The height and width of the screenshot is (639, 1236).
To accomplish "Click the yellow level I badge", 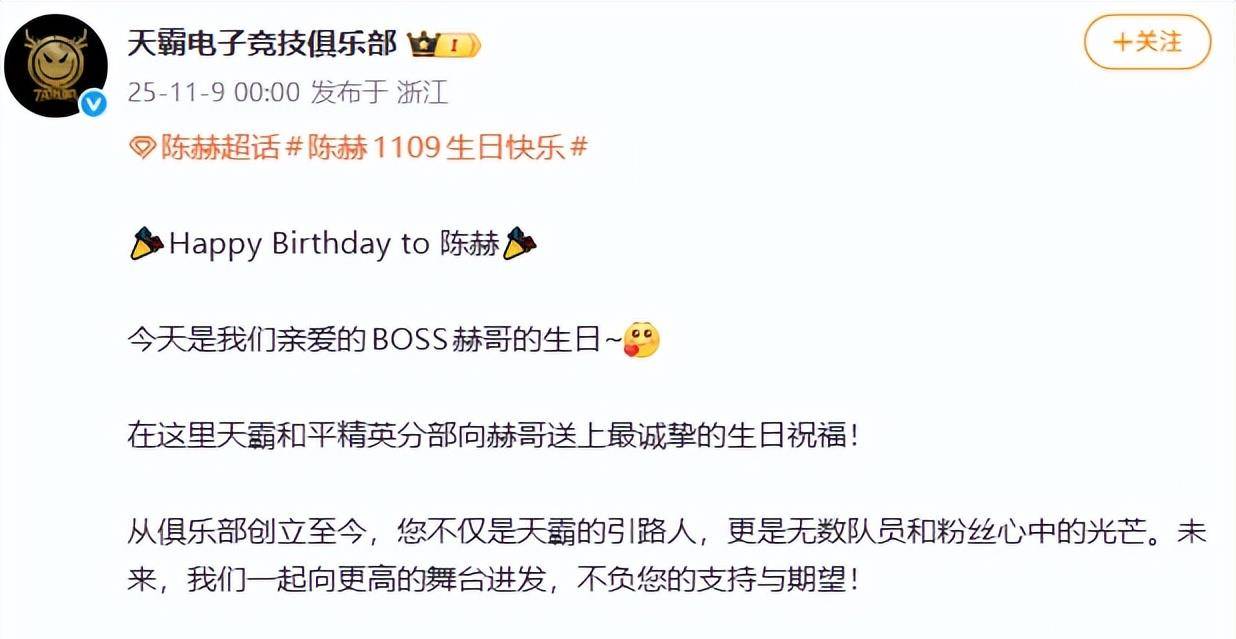I will tap(460, 45).
